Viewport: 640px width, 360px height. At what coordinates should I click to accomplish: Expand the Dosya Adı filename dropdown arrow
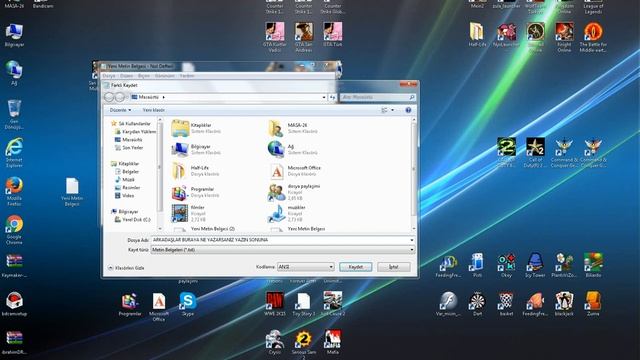click(x=411, y=240)
